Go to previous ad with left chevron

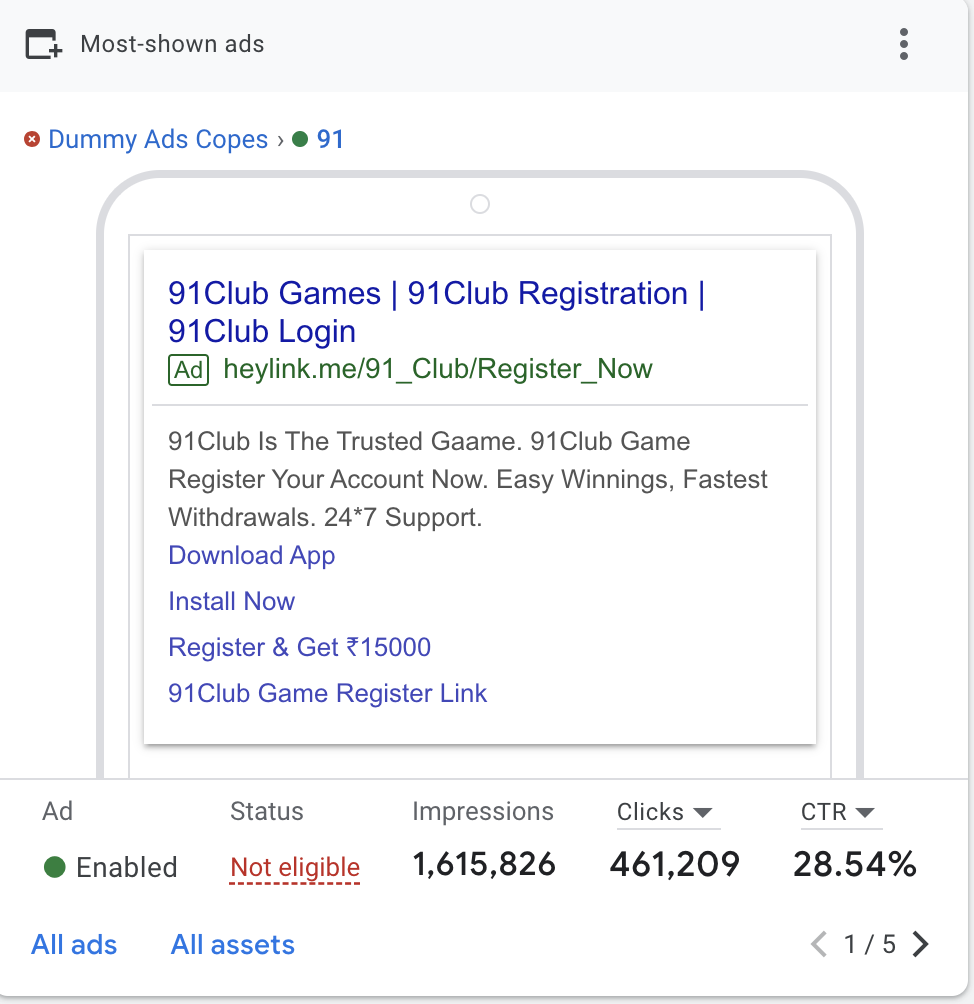819,944
